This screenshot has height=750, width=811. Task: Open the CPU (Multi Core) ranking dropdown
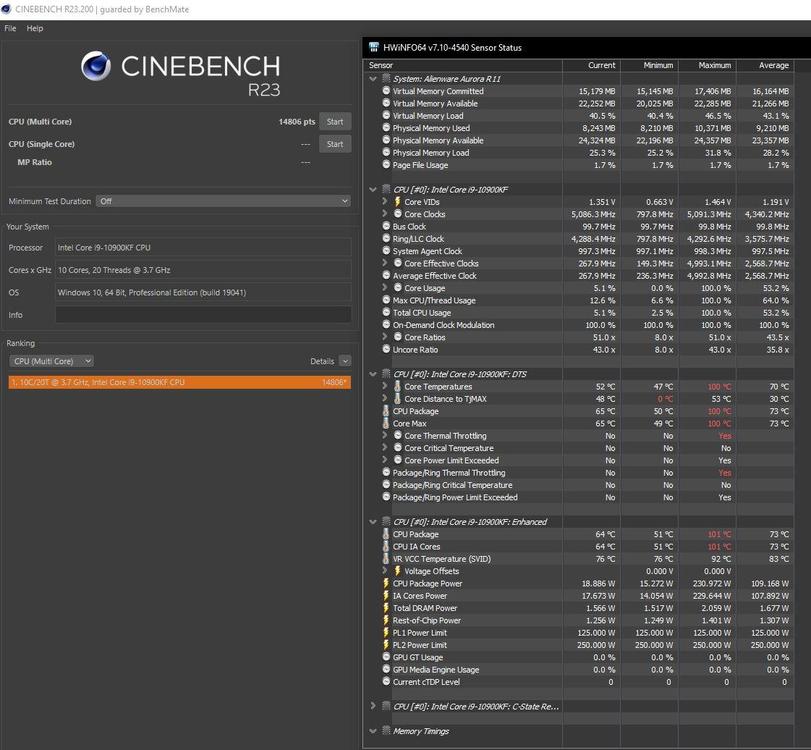tap(51, 361)
